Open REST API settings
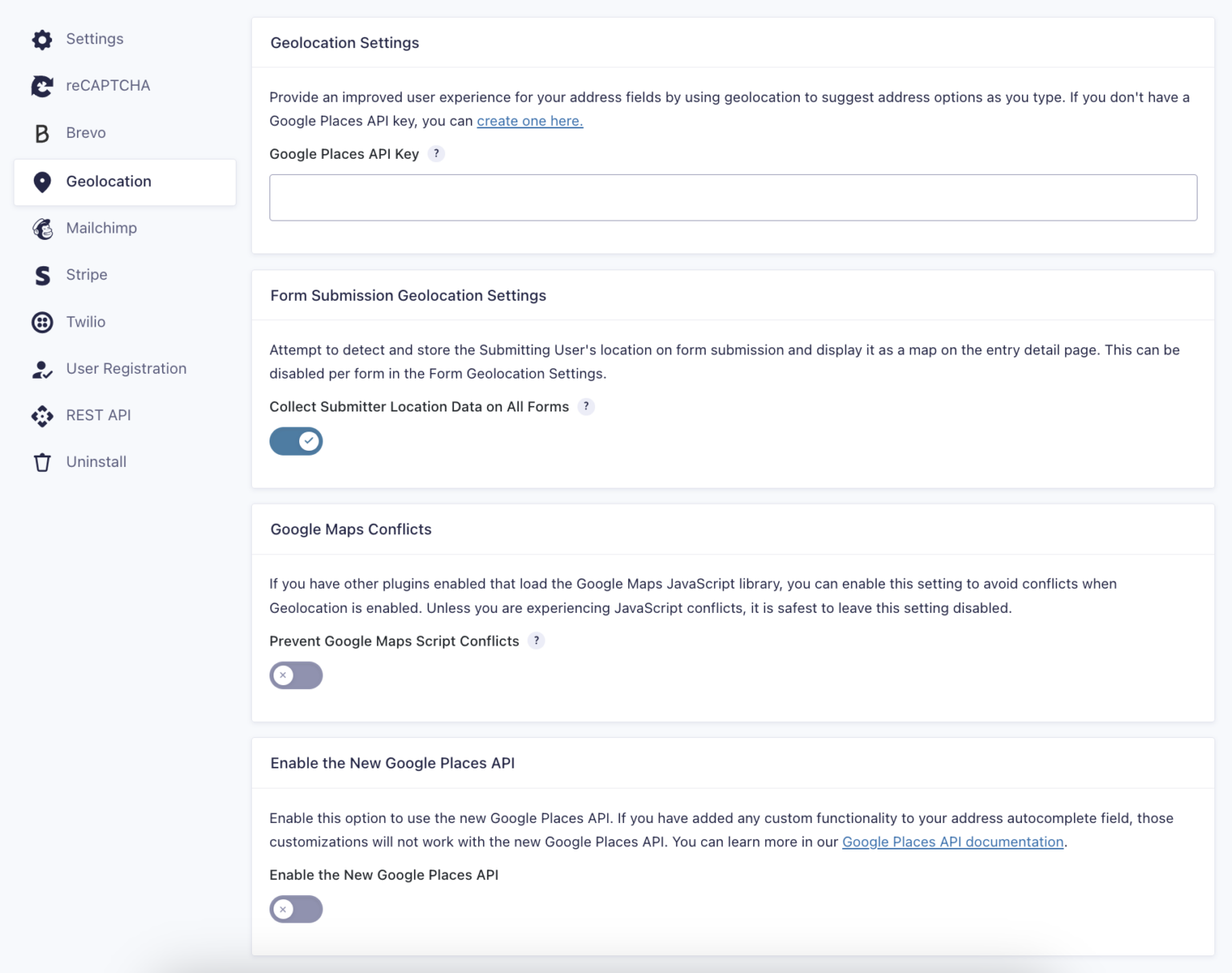 point(125,416)
